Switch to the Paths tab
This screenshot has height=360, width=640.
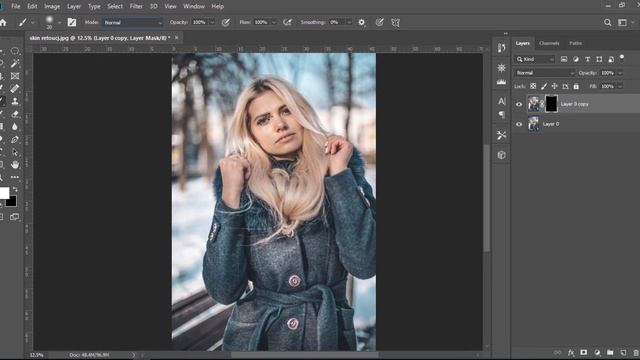point(576,43)
